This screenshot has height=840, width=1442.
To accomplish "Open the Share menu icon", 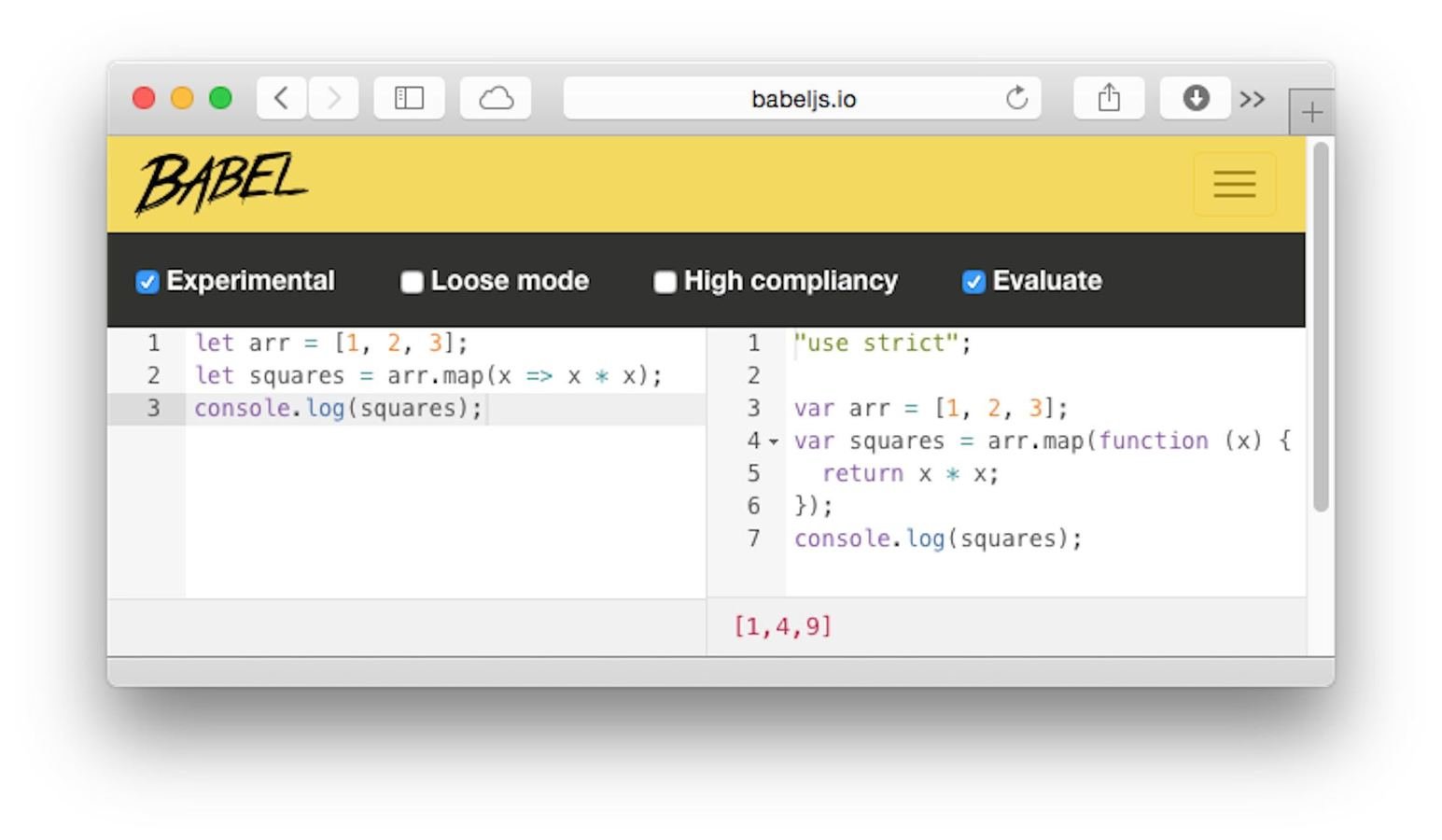I will point(1109,98).
